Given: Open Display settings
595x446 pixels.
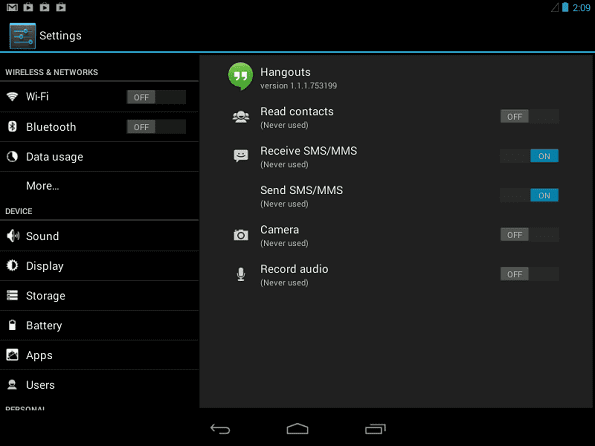Looking at the screenshot, I should point(99,266).
